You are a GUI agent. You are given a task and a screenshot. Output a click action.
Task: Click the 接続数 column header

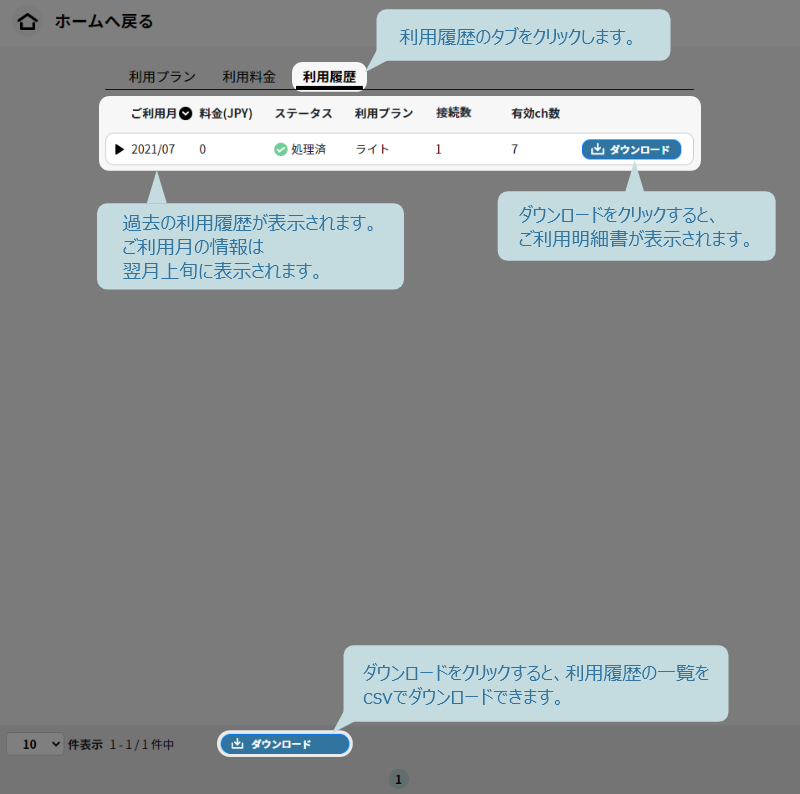point(454,113)
